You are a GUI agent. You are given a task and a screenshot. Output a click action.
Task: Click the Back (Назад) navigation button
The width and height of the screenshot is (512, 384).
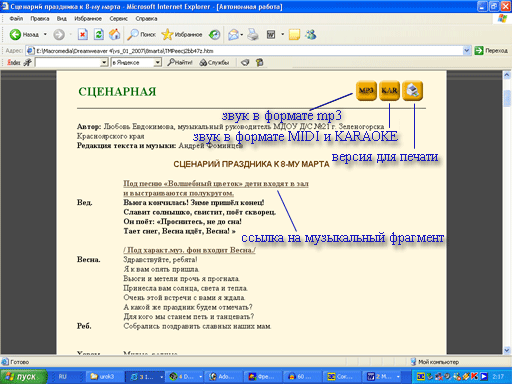tap(24, 34)
